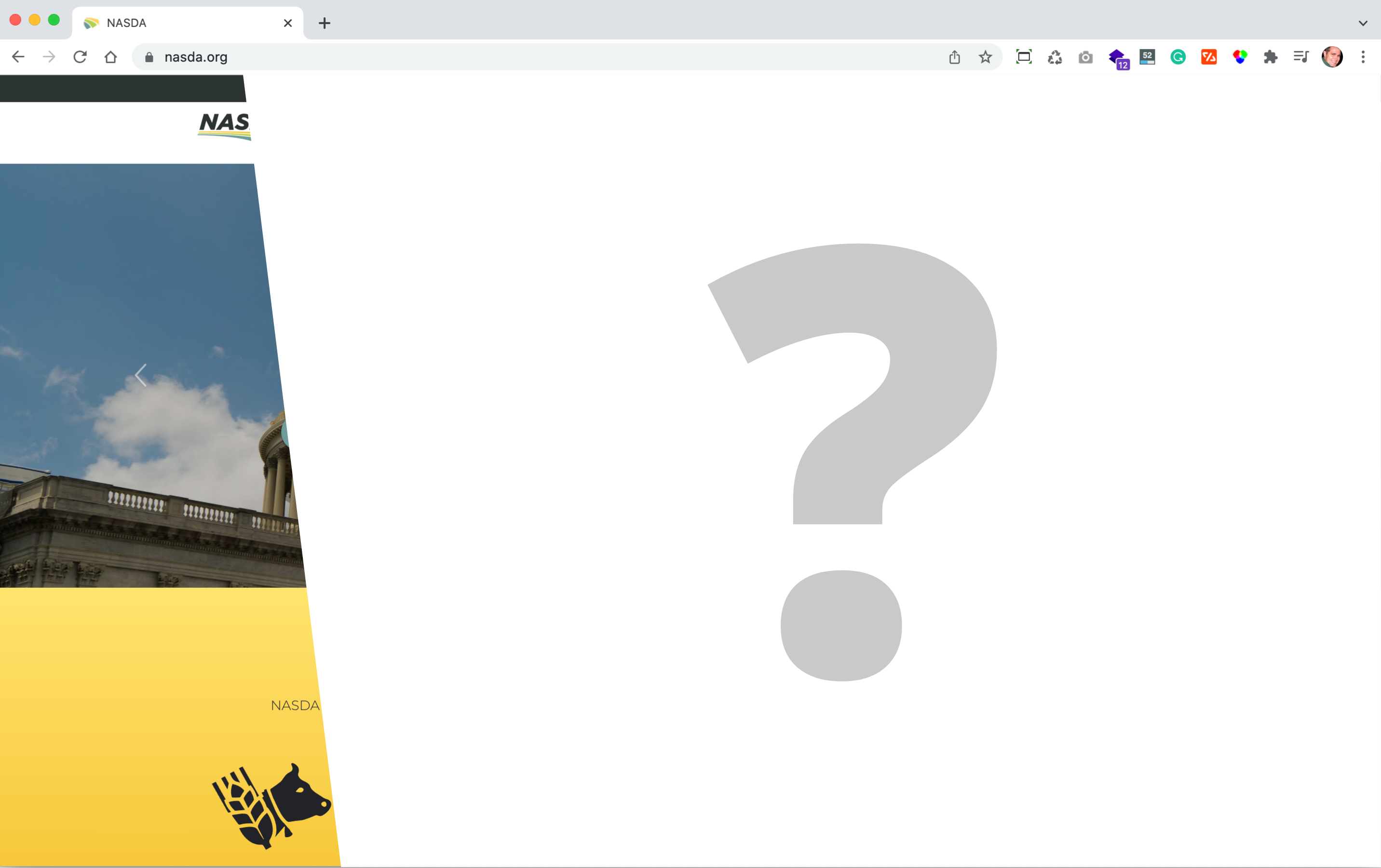The width and height of the screenshot is (1381, 868).
Task: Click the NASDA logo link
Action: click(224, 125)
